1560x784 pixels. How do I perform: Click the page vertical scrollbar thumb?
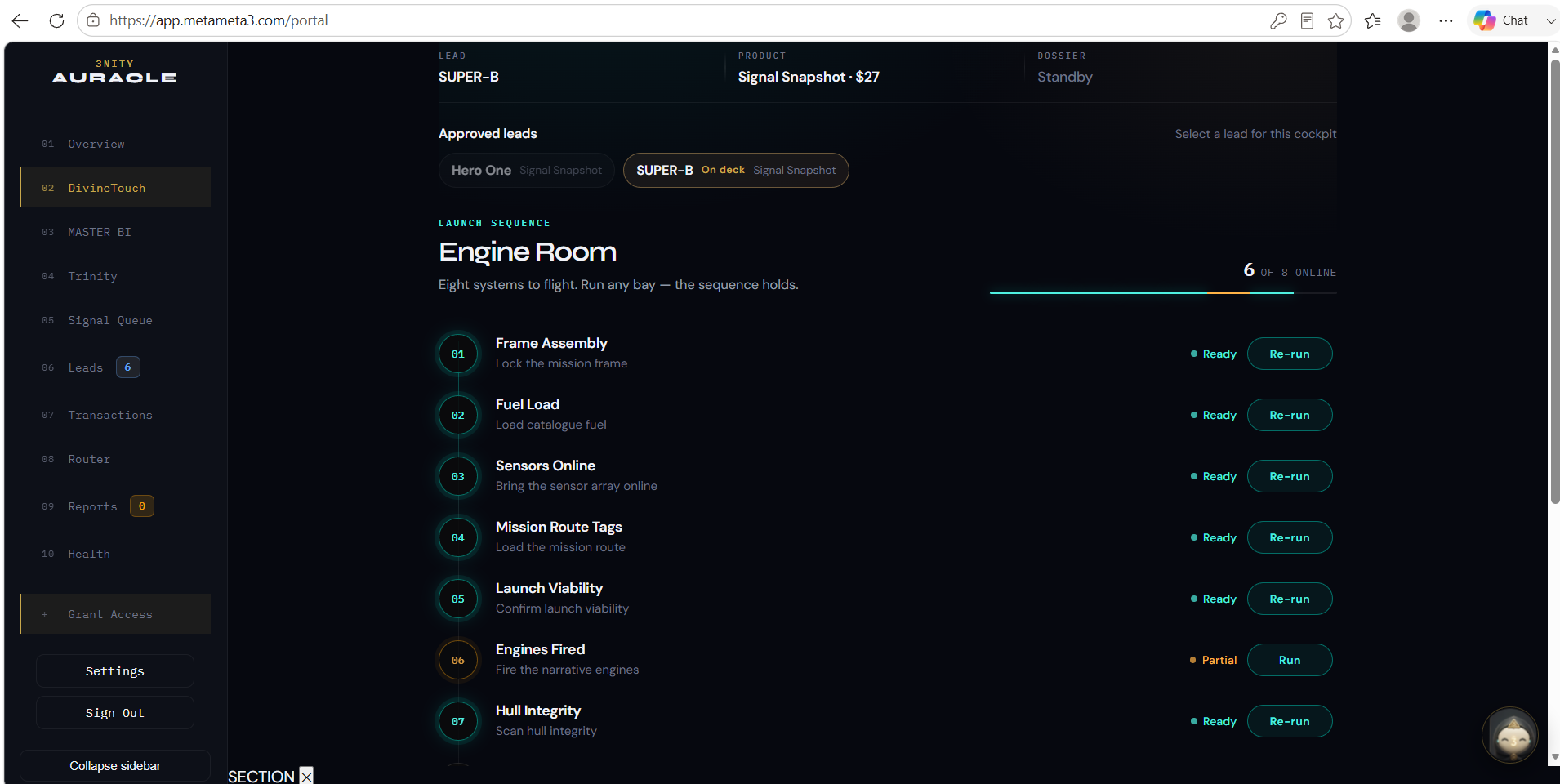[x=1555, y=282]
